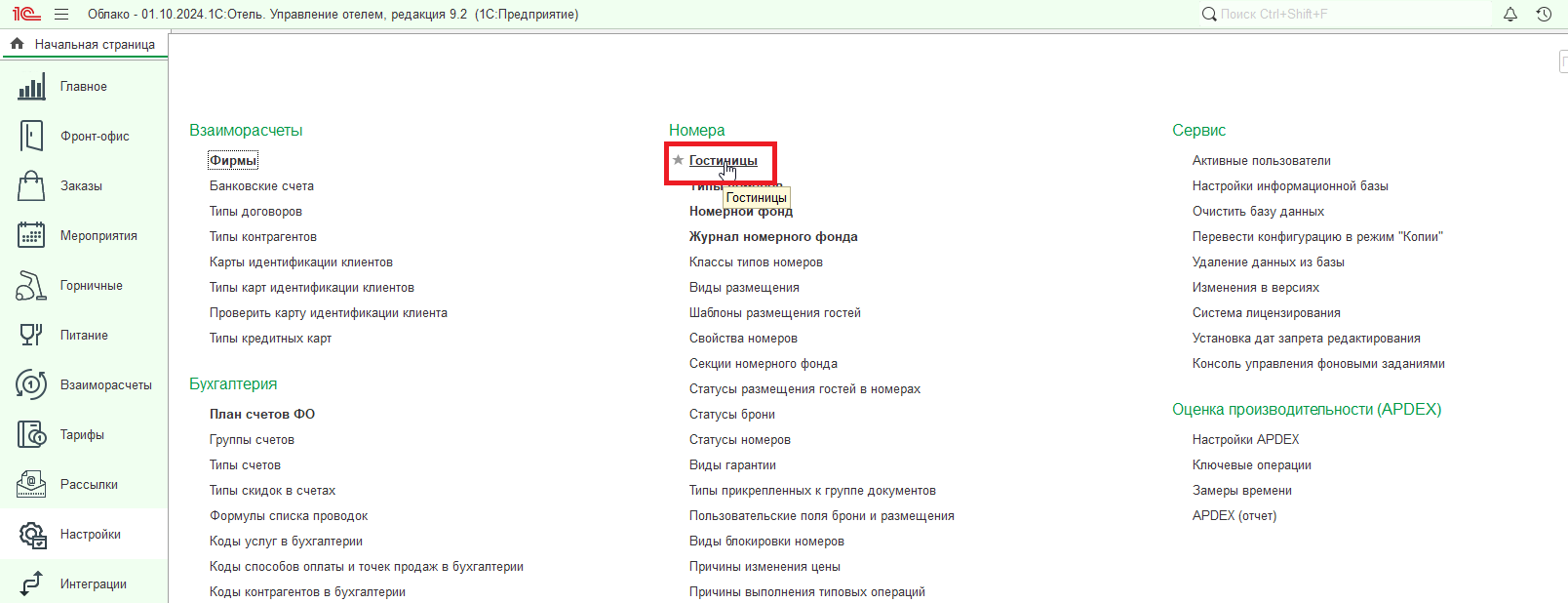Open Виды блокировки номеров
The image size is (1568, 603).
tap(766, 542)
